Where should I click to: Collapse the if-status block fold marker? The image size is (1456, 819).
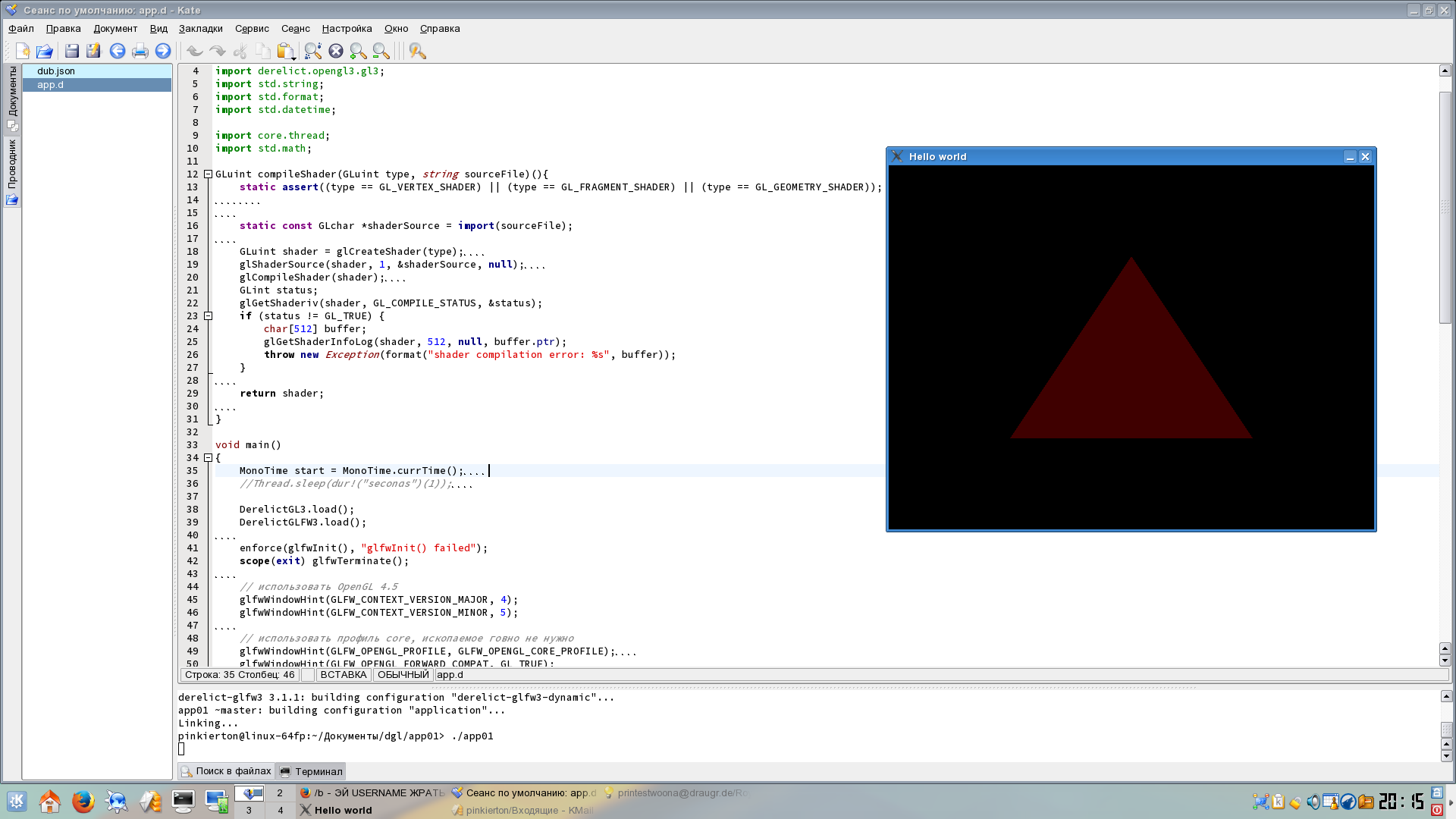point(208,316)
